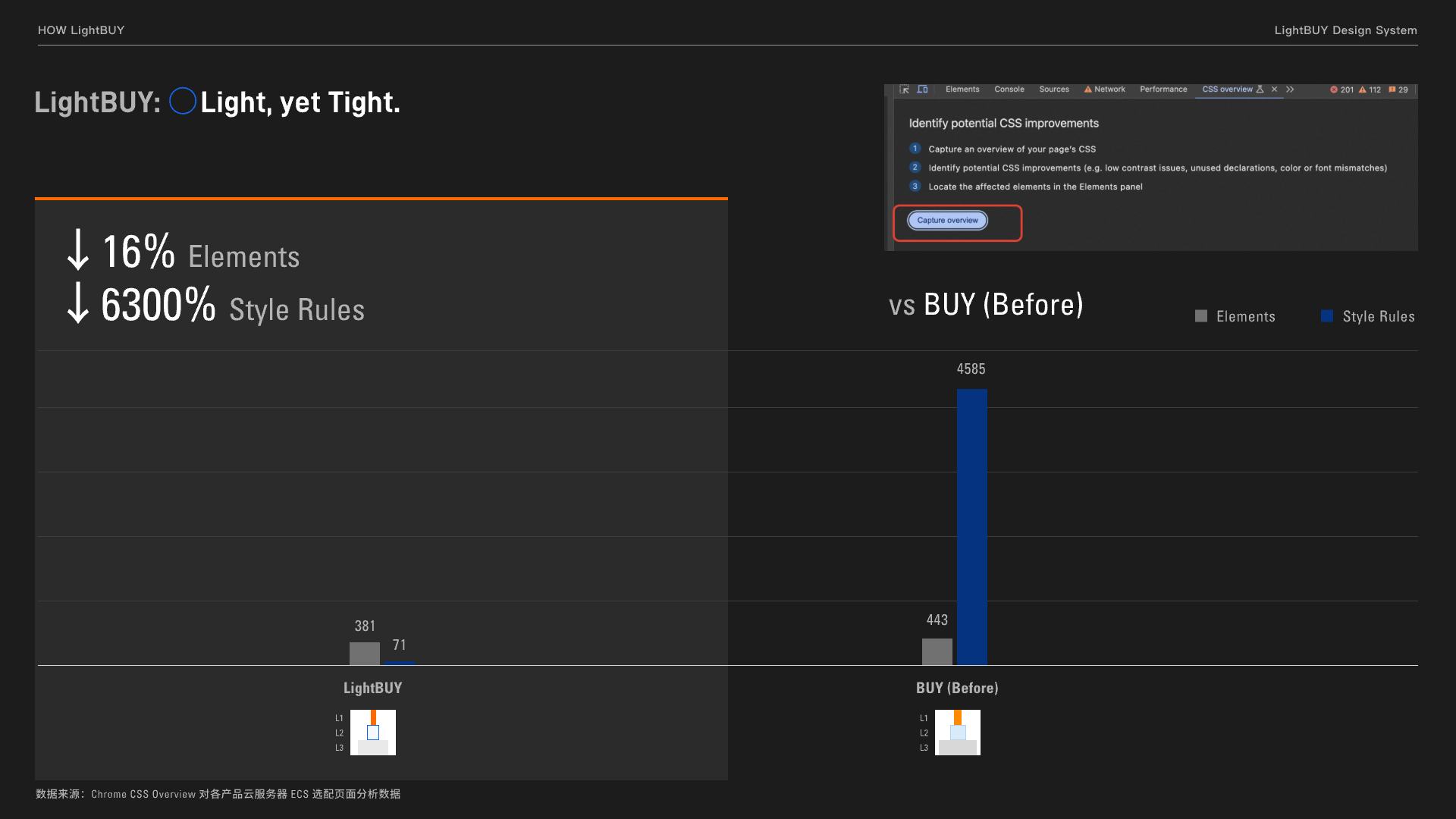The width and height of the screenshot is (1456, 819).
Task: Click the blue 4585 Style Rules bar
Action: point(972,527)
